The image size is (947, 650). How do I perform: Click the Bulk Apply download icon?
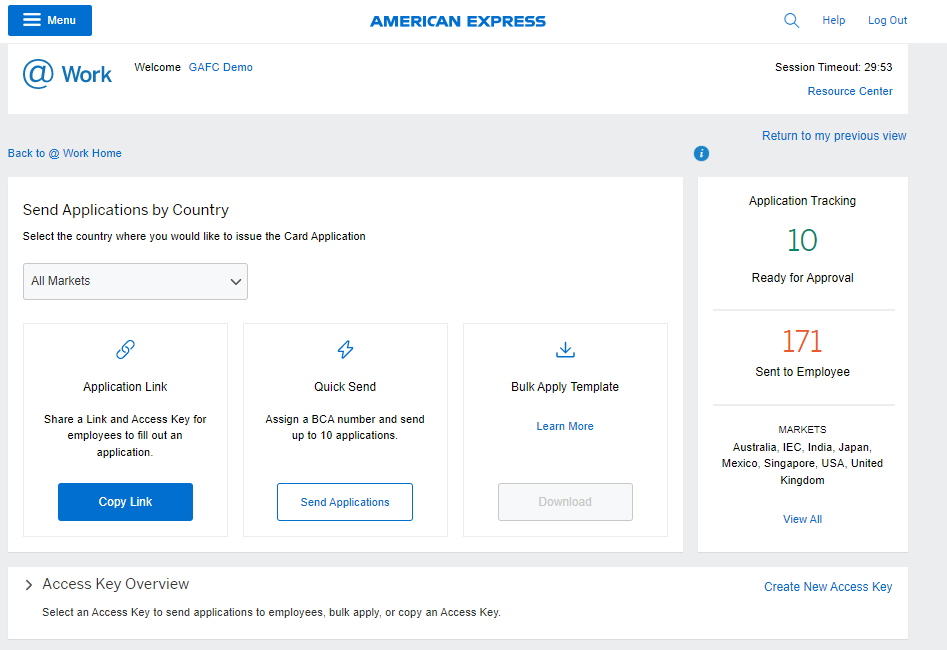click(x=565, y=349)
